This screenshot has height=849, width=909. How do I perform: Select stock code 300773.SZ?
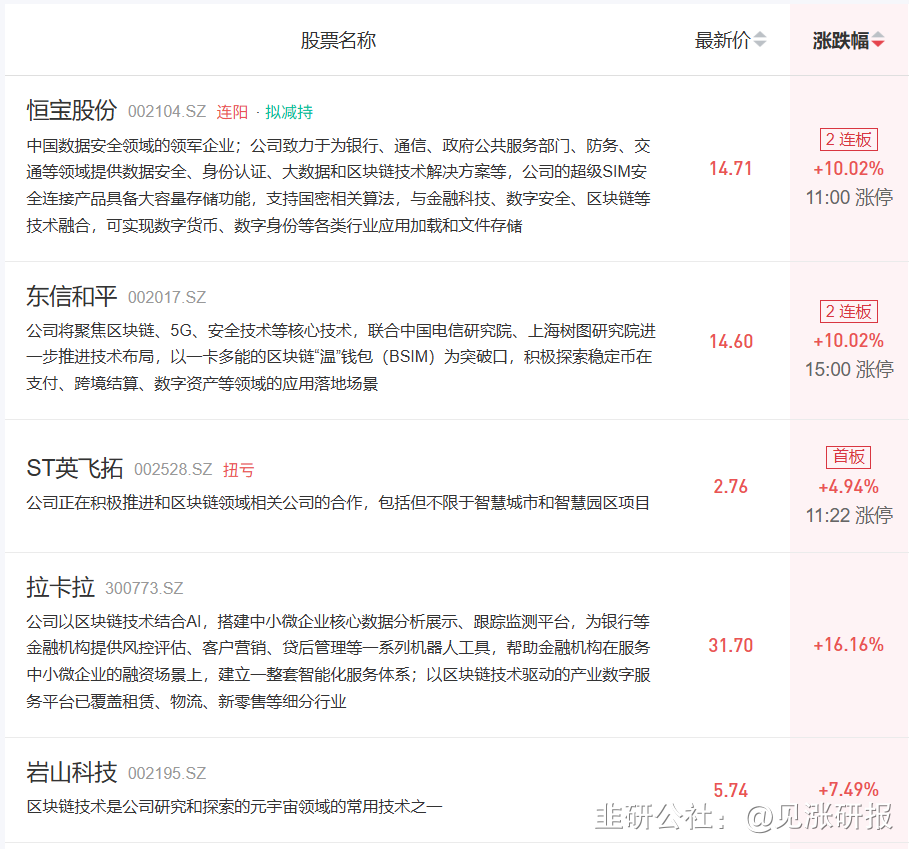(144, 588)
